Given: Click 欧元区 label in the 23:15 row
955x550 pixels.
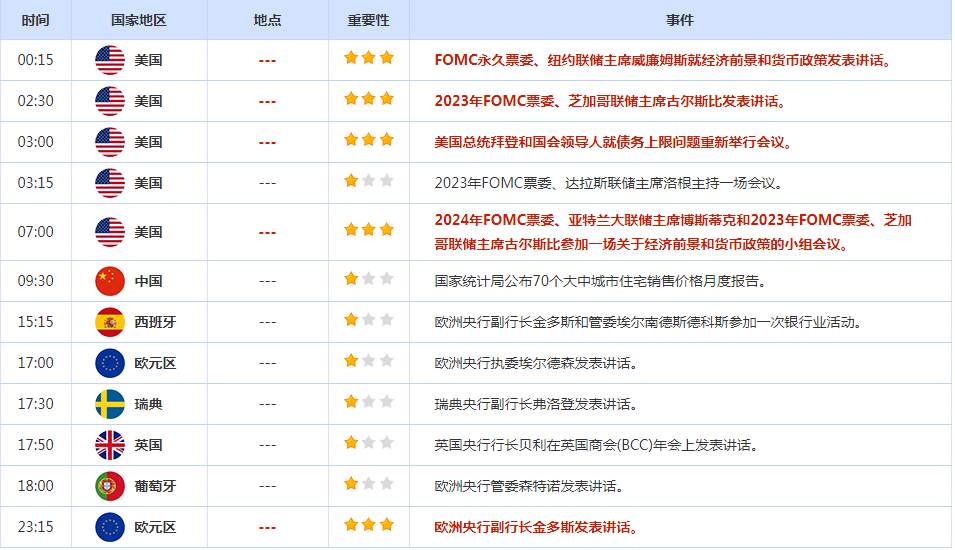Looking at the screenshot, I should 155,527.
